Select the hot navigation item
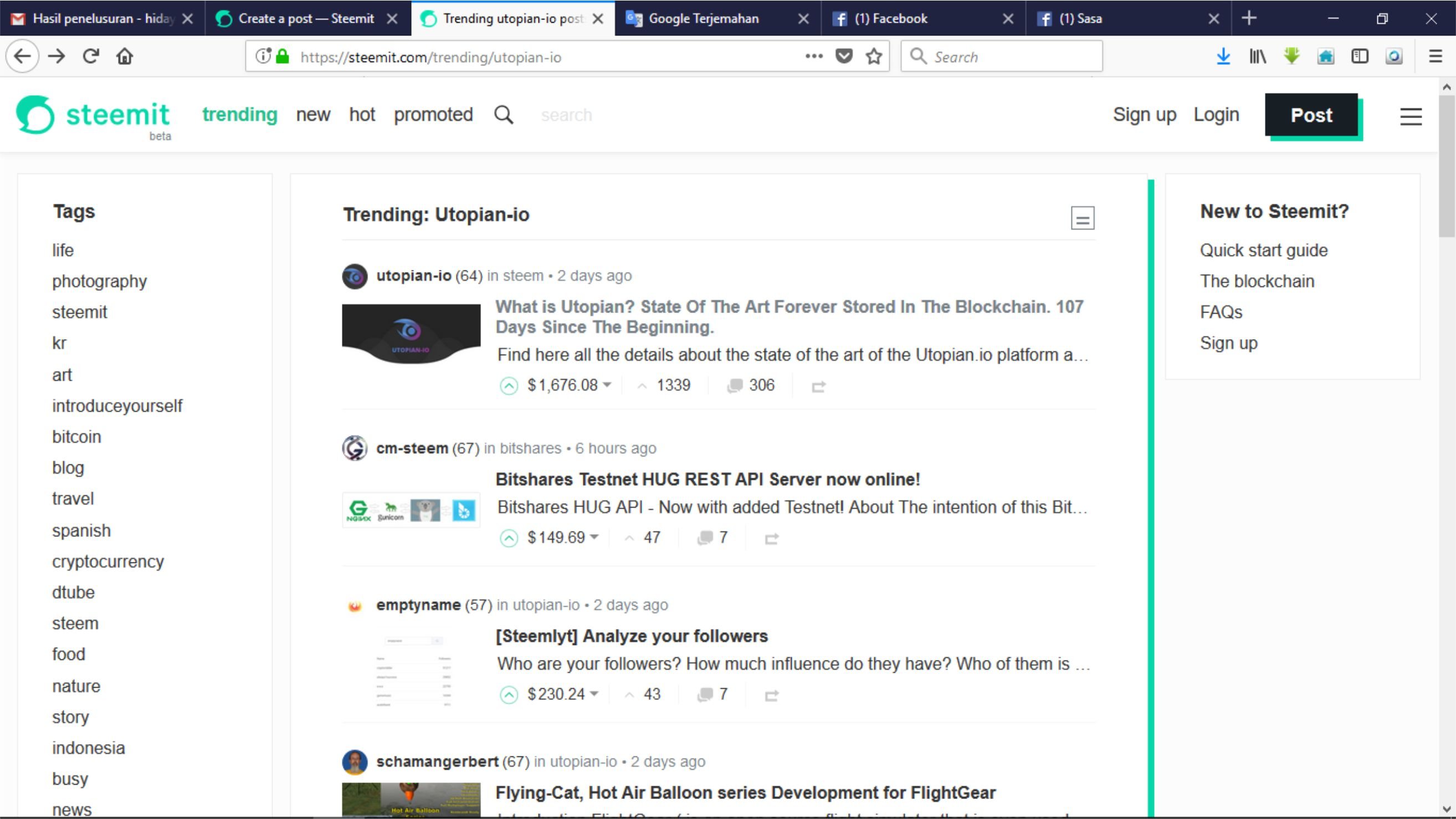 [x=362, y=115]
